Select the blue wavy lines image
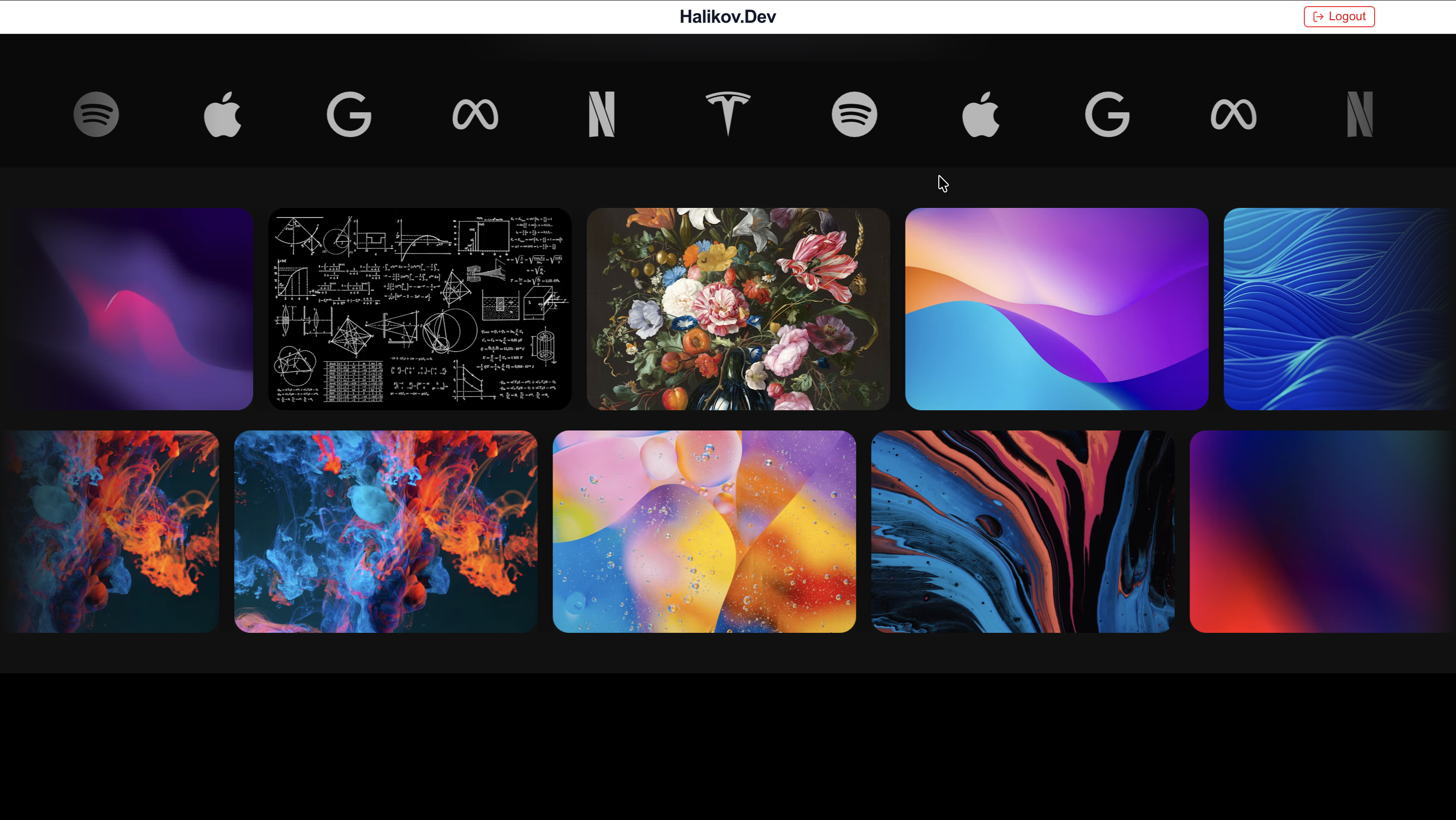 pyautogui.click(x=1340, y=309)
